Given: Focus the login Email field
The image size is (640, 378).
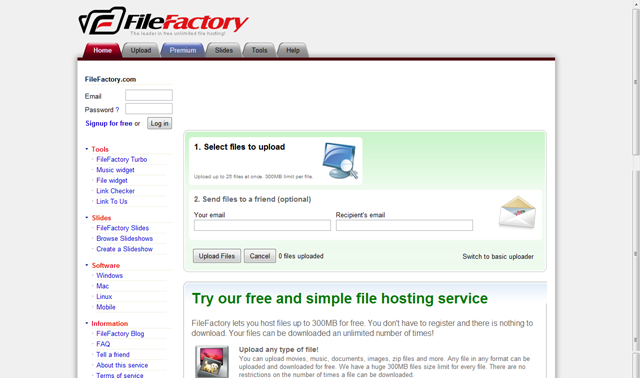Looking at the screenshot, I should coord(149,95).
